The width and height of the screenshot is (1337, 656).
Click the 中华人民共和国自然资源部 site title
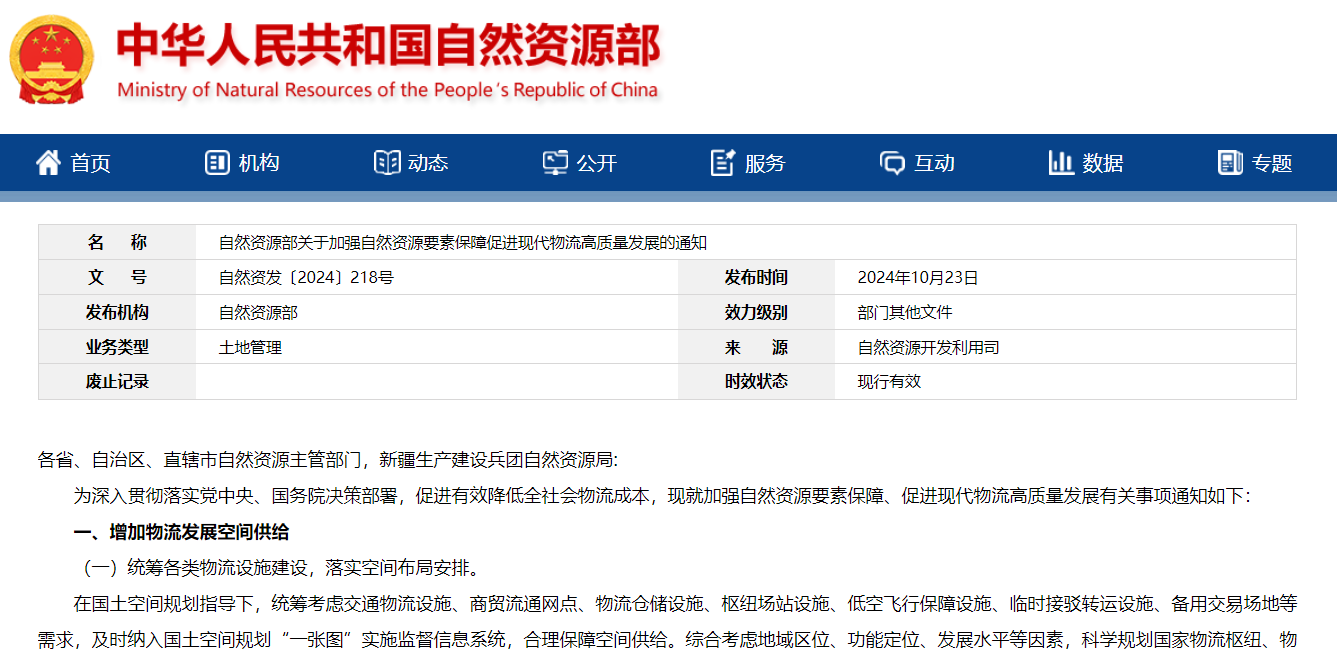tap(388, 45)
